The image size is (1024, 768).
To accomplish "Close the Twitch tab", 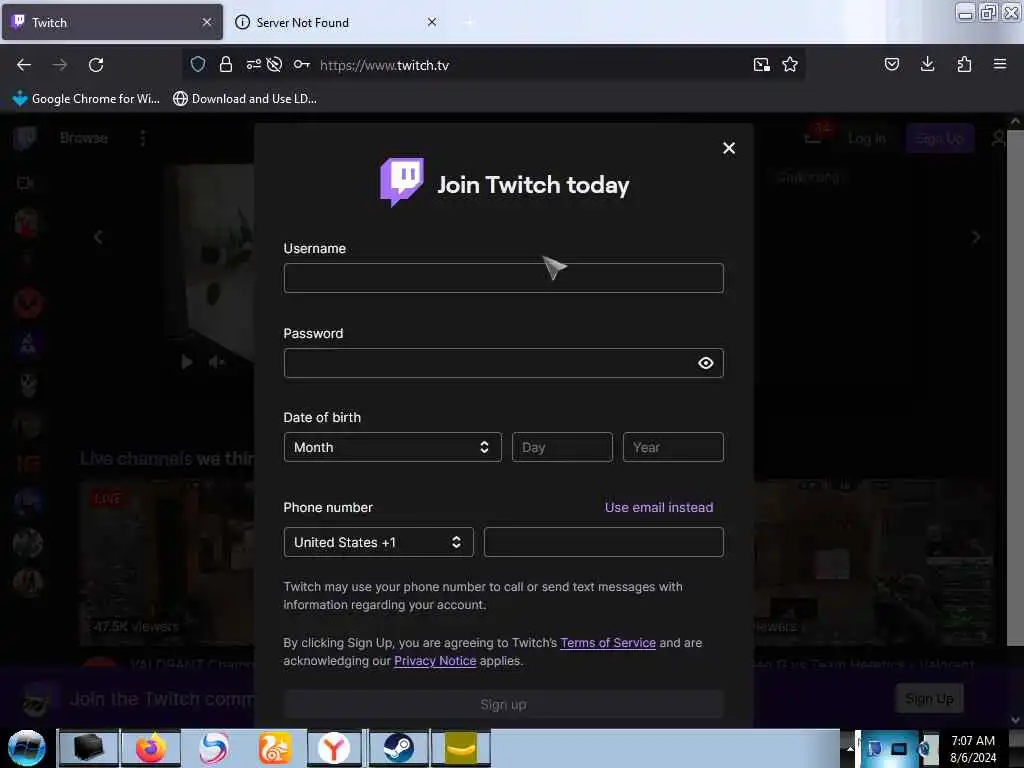I will click(x=207, y=22).
